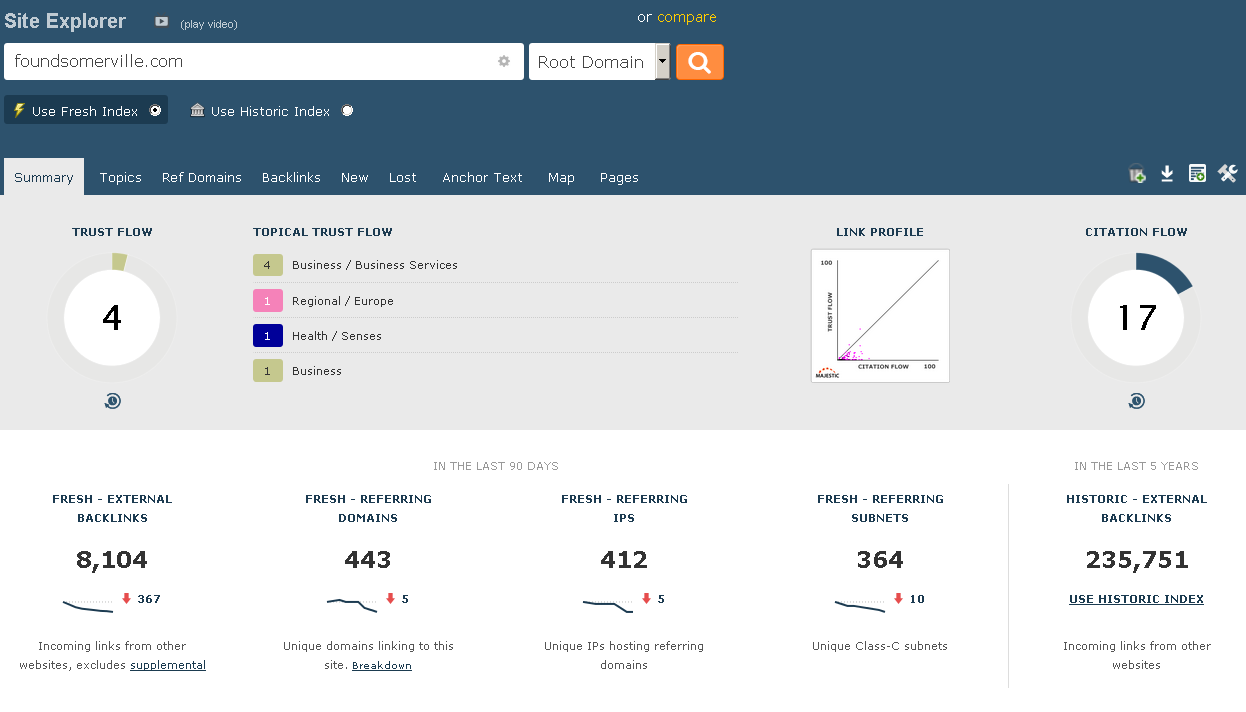The width and height of the screenshot is (1246, 712).
Task: Select the Use Fresh Index radio button
Action: coord(156,111)
